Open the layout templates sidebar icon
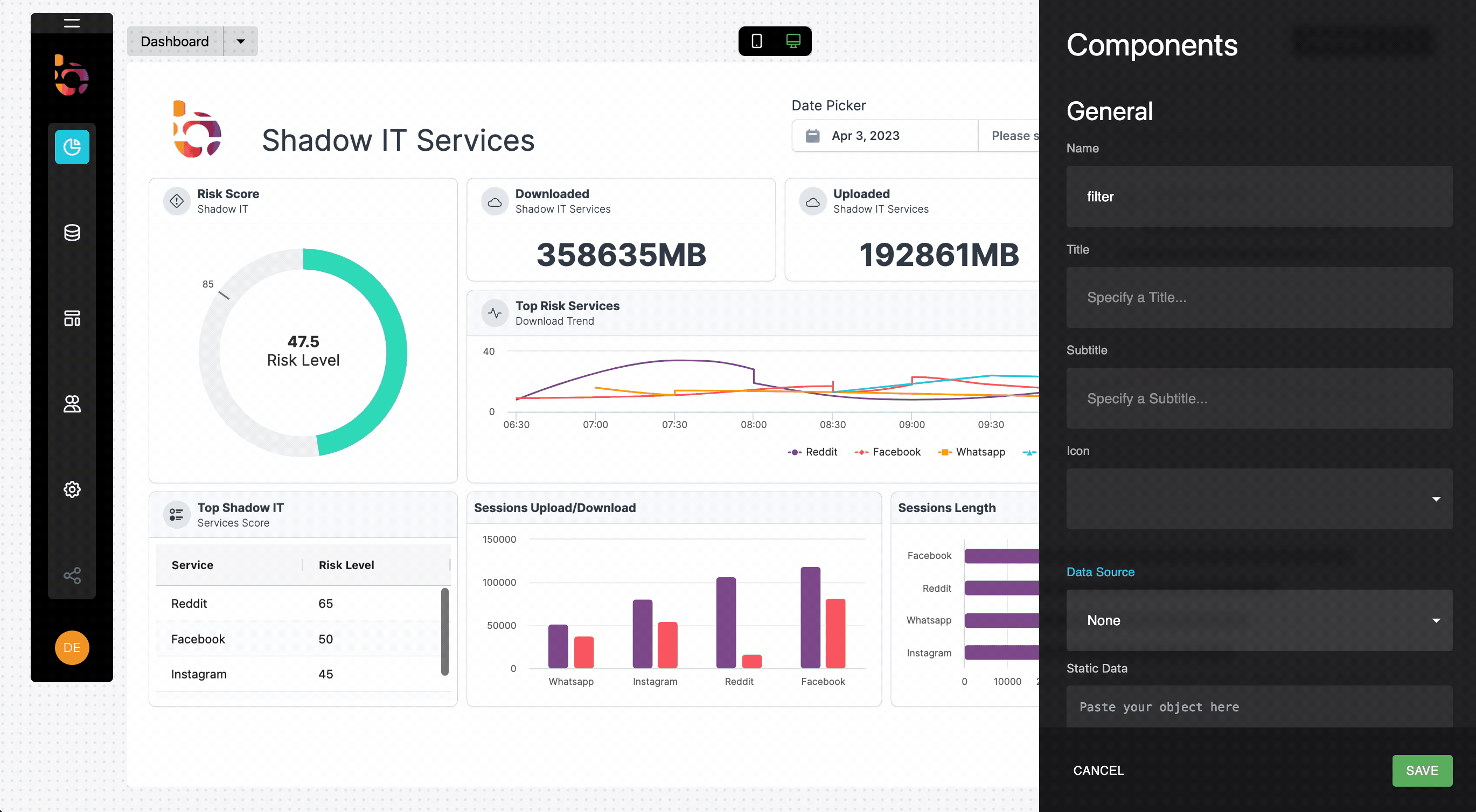The image size is (1476, 812). pos(72,318)
